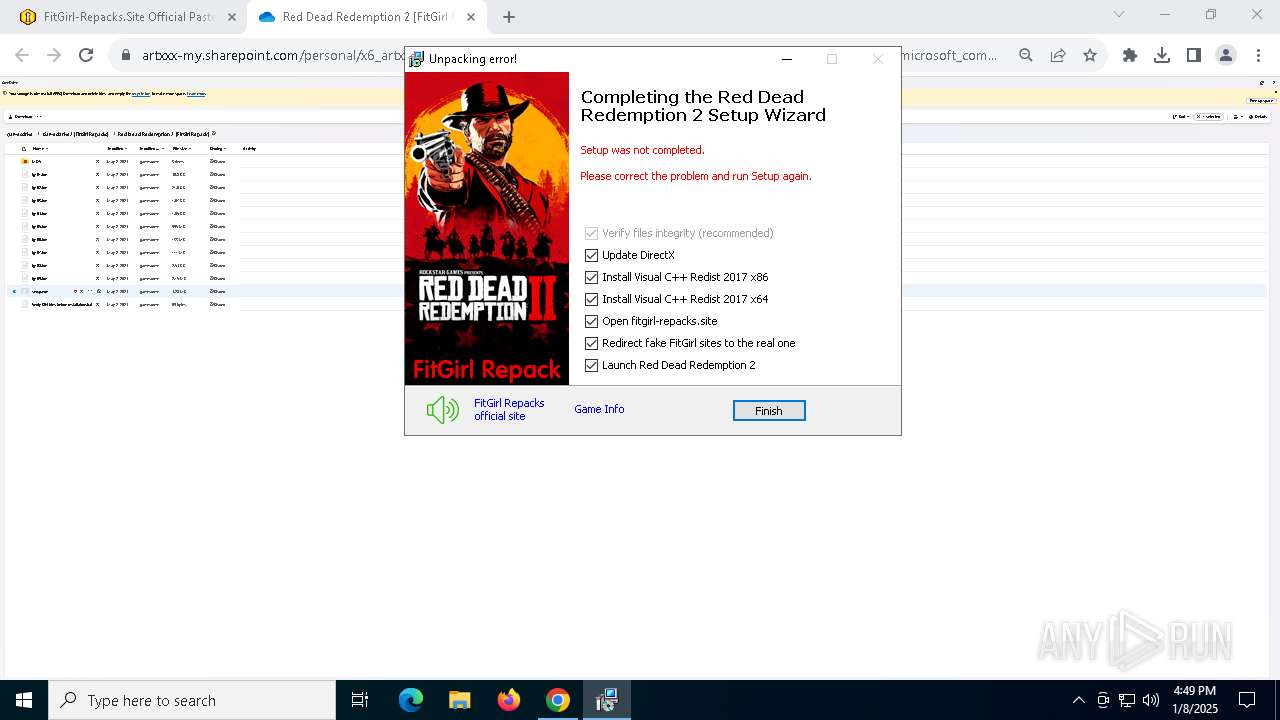The width and height of the screenshot is (1280, 720).
Task: Reload the SharePoint page
Action: 86,56
